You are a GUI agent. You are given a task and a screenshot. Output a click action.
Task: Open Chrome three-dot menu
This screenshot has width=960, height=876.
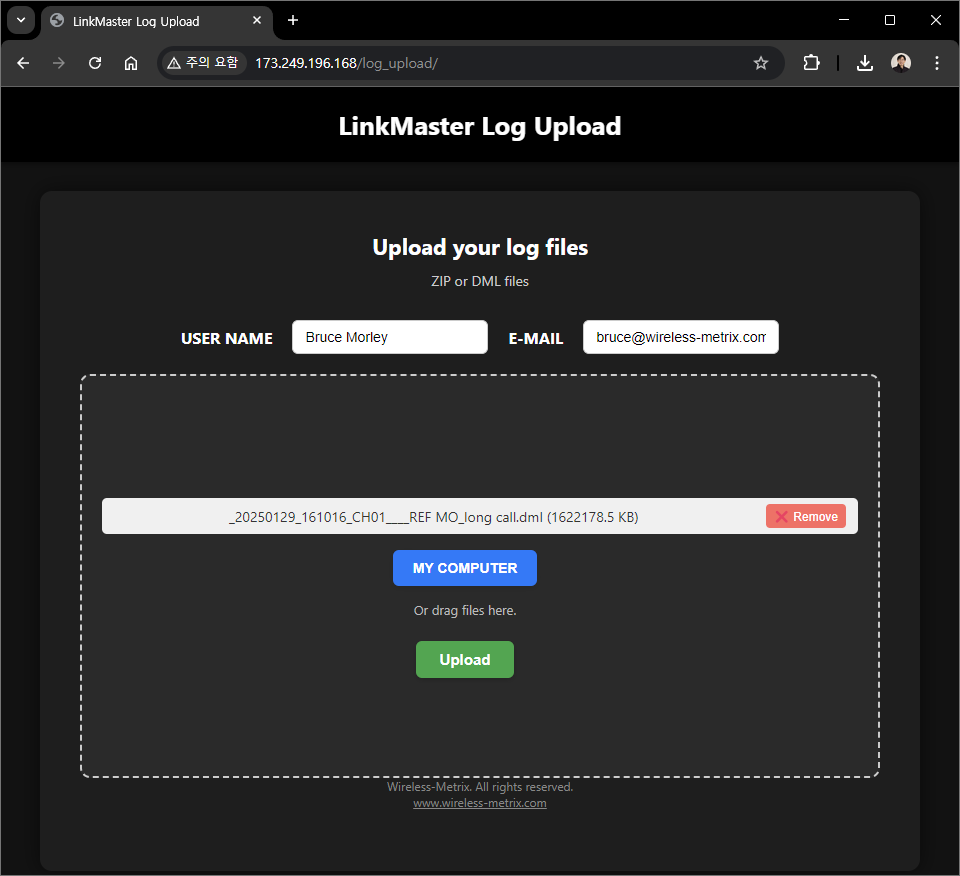(937, 63)
